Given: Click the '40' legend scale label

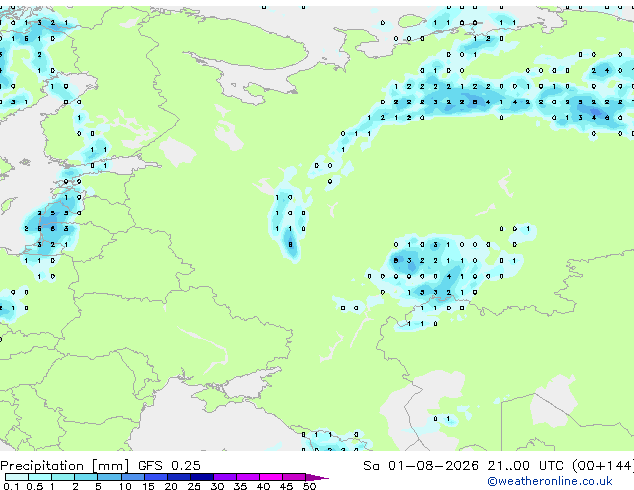Looking at the screenshot, I should coord(263,486).
